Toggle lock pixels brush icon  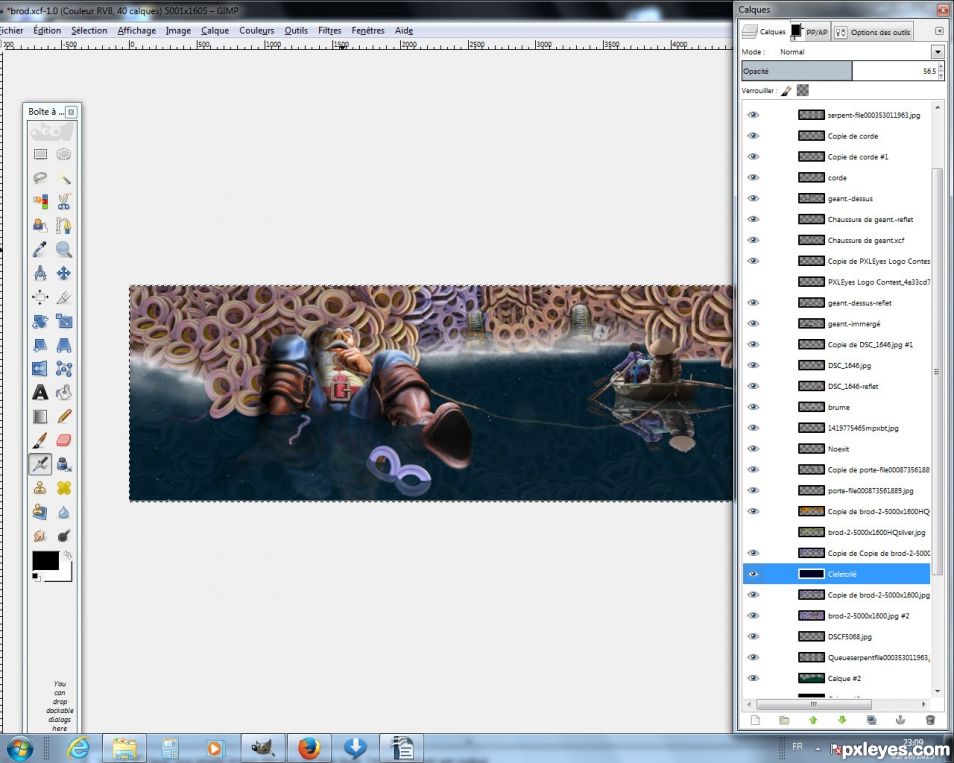click(x=787, y=91)
